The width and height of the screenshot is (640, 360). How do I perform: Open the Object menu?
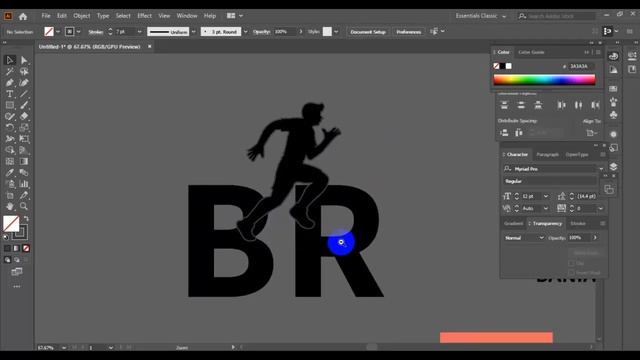click(82, 16)
